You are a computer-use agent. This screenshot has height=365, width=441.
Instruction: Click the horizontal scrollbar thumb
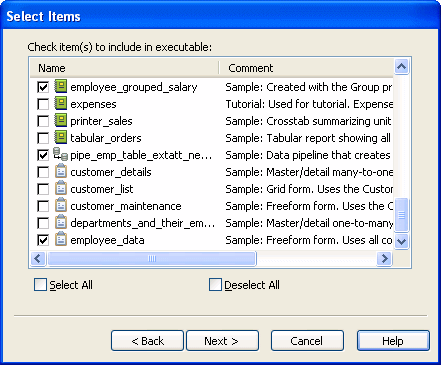tap(152, 258)
